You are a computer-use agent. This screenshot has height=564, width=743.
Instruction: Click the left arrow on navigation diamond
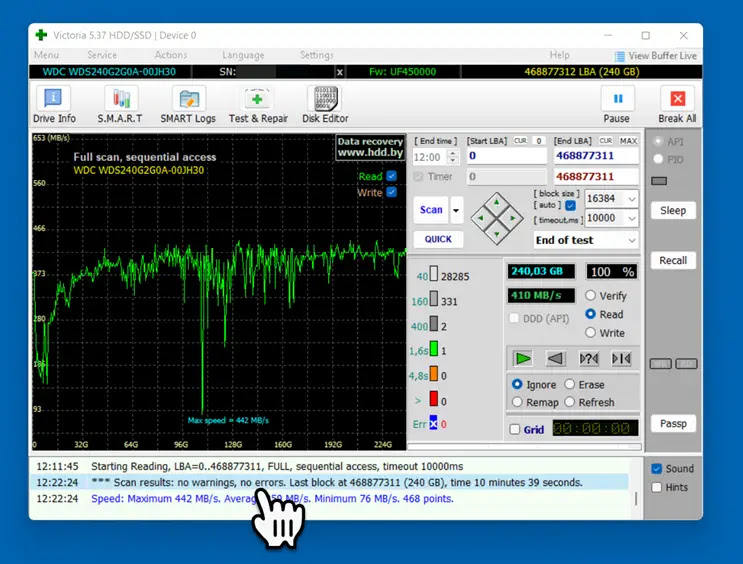point(480,218)
